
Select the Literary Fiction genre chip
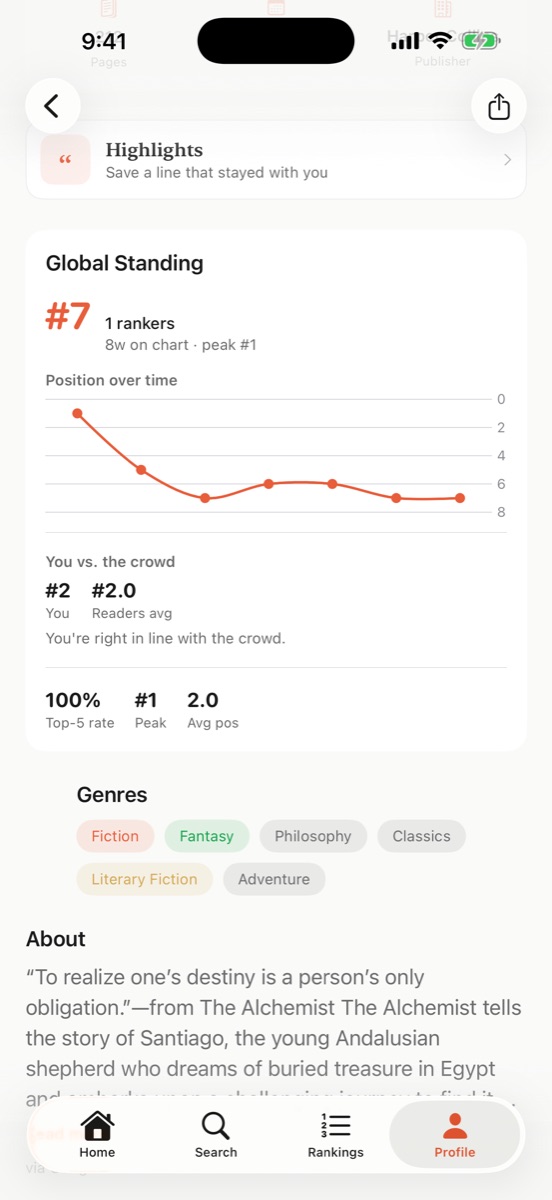pos(145,879)
